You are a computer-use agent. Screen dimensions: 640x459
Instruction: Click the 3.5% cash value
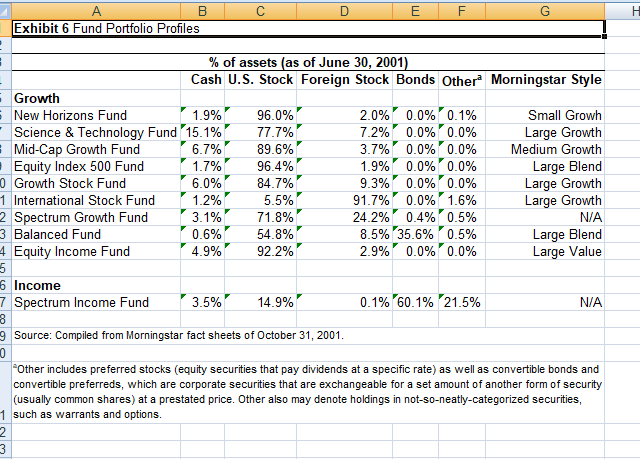click(x=202, y=302)
